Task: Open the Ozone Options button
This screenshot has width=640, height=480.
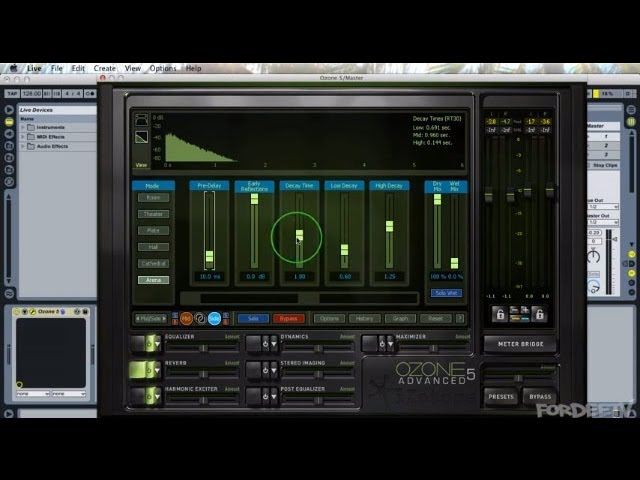Action: 329,318
